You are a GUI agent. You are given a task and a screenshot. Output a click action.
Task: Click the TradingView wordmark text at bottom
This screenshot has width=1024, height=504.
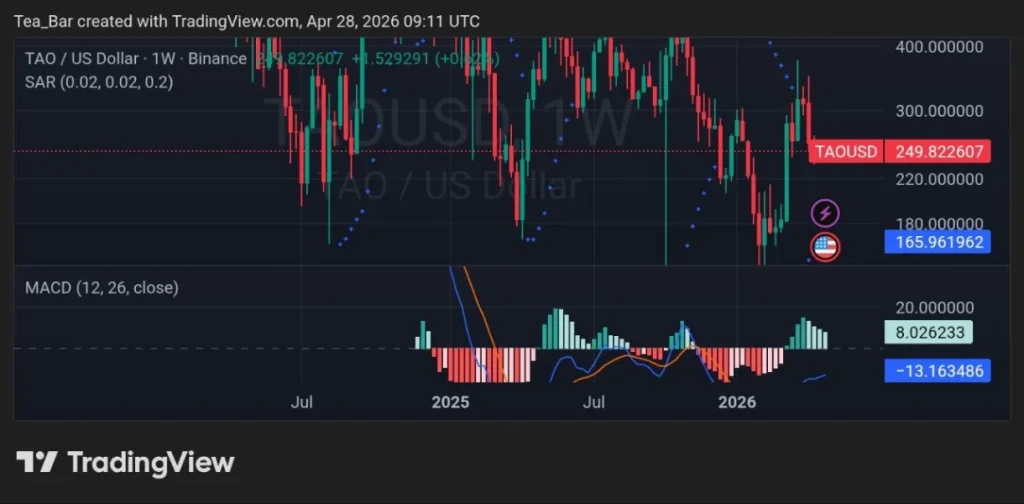coord(150,462)
